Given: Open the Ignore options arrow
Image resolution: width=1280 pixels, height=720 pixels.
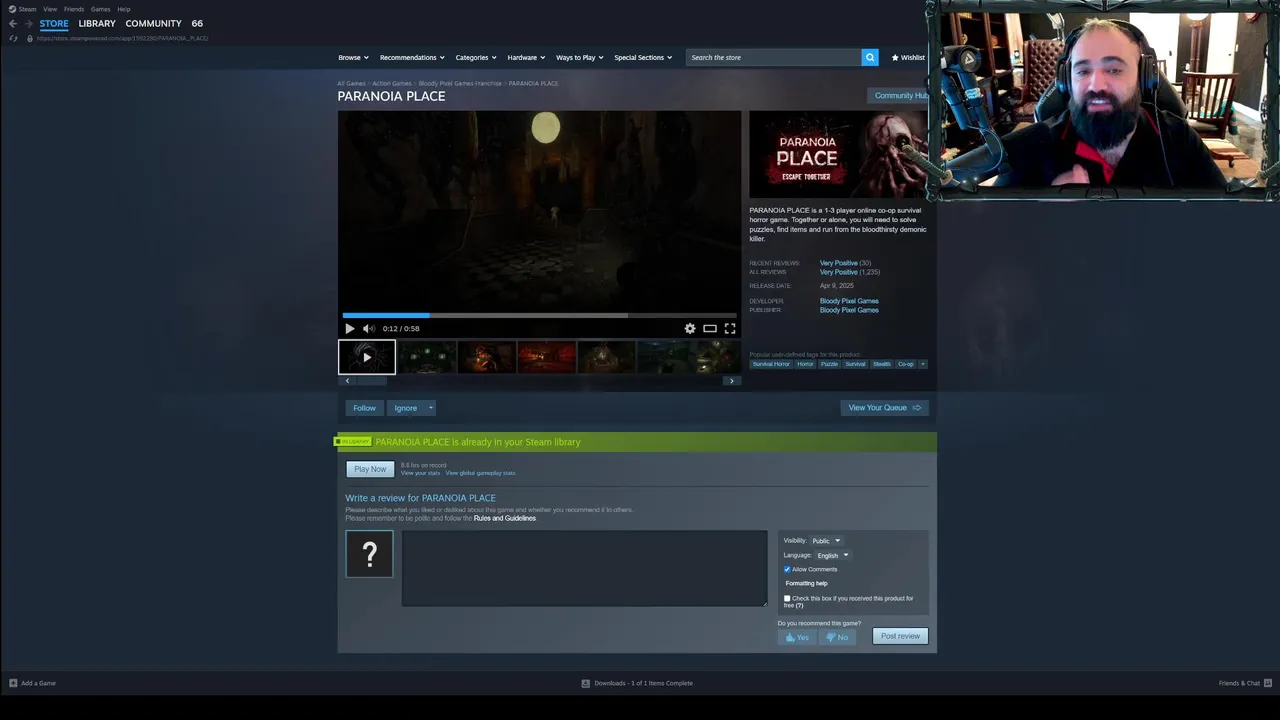Looking at the screenshot, I should [431, 408].
